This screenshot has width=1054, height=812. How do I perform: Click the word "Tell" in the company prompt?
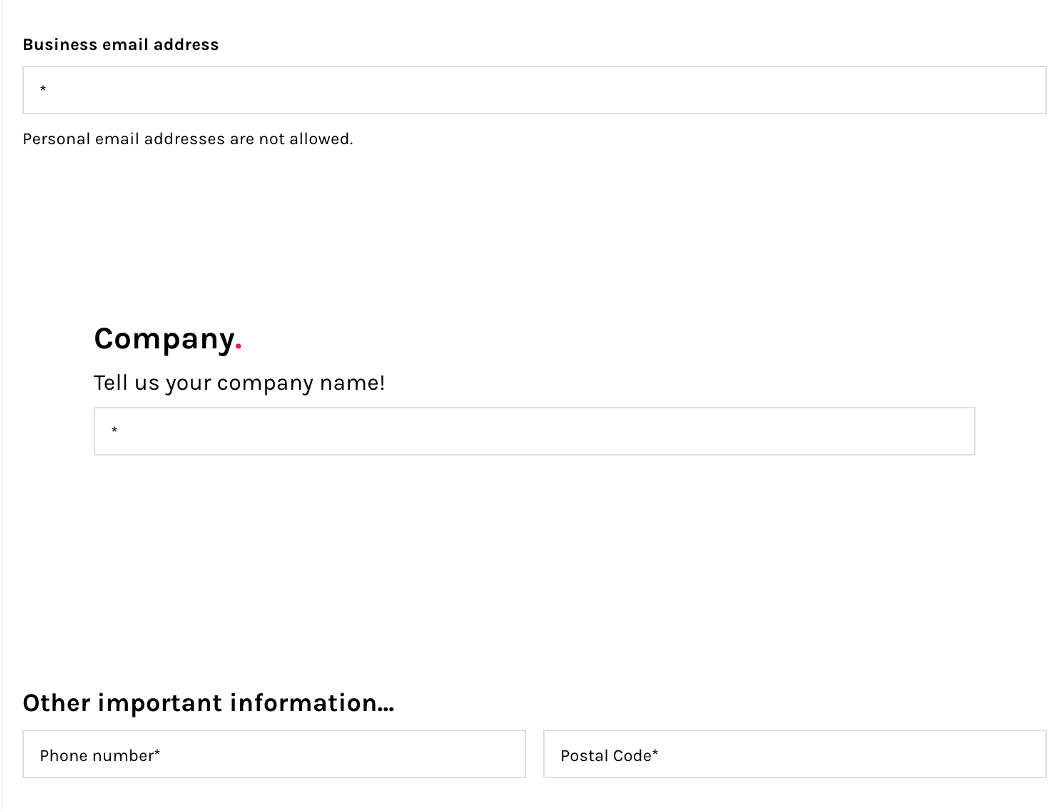pos(111,383)
